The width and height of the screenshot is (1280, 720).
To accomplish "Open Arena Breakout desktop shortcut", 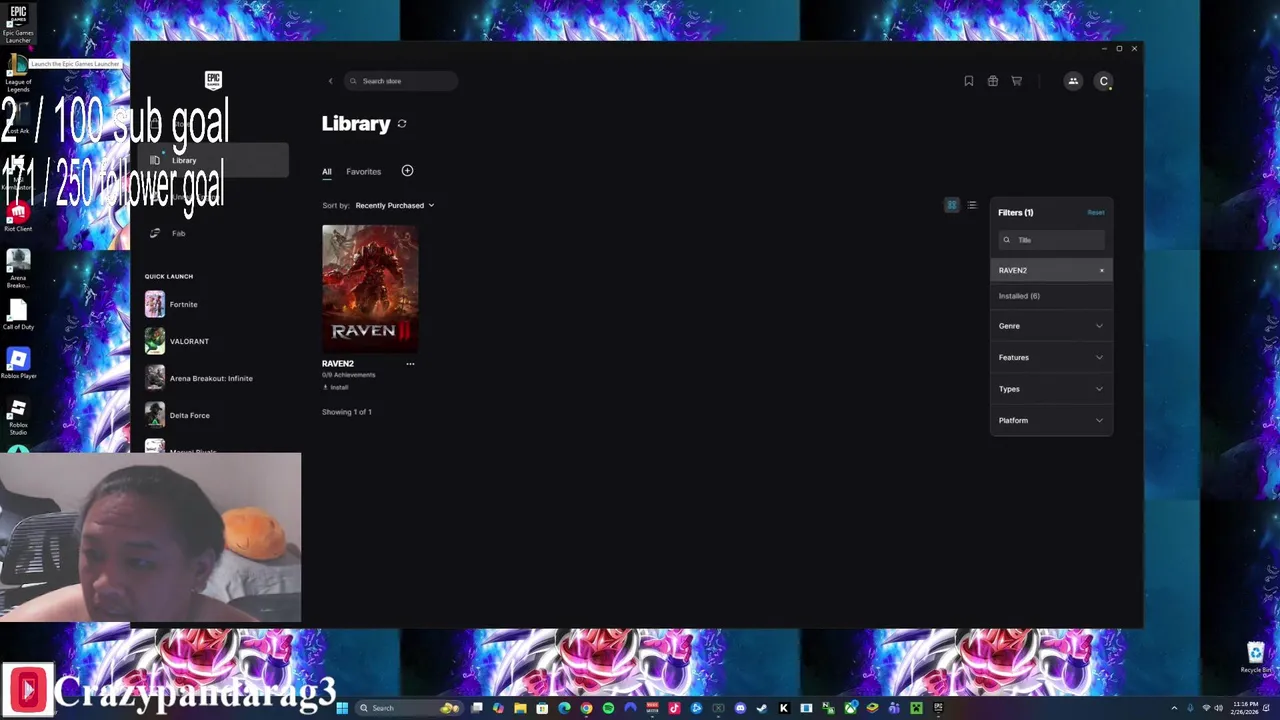I will 18,267.
